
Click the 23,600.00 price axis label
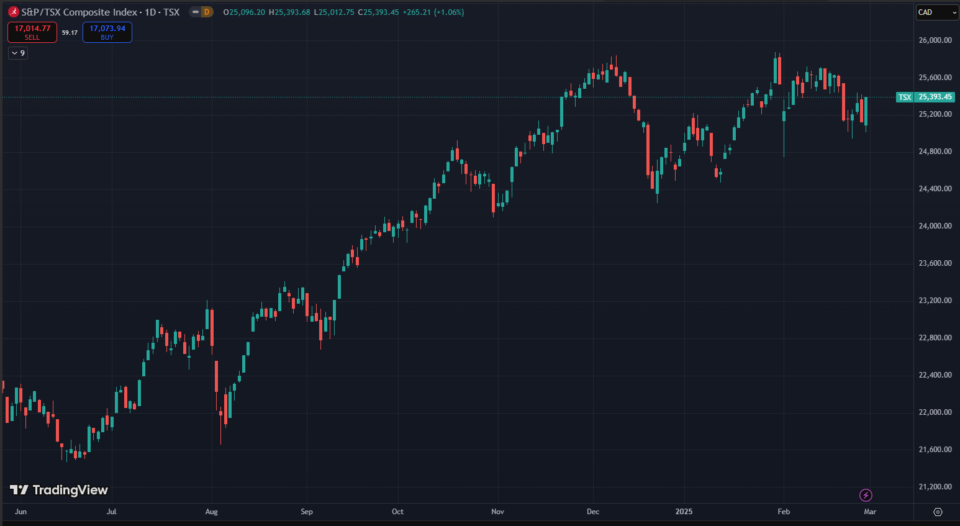click(x=936, y=263)
